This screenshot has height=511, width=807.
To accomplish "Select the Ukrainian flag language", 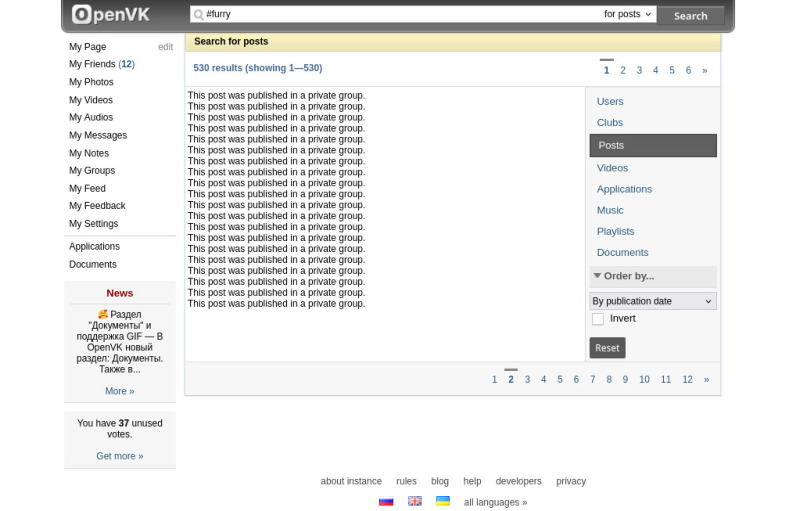I will coord(443,501).
